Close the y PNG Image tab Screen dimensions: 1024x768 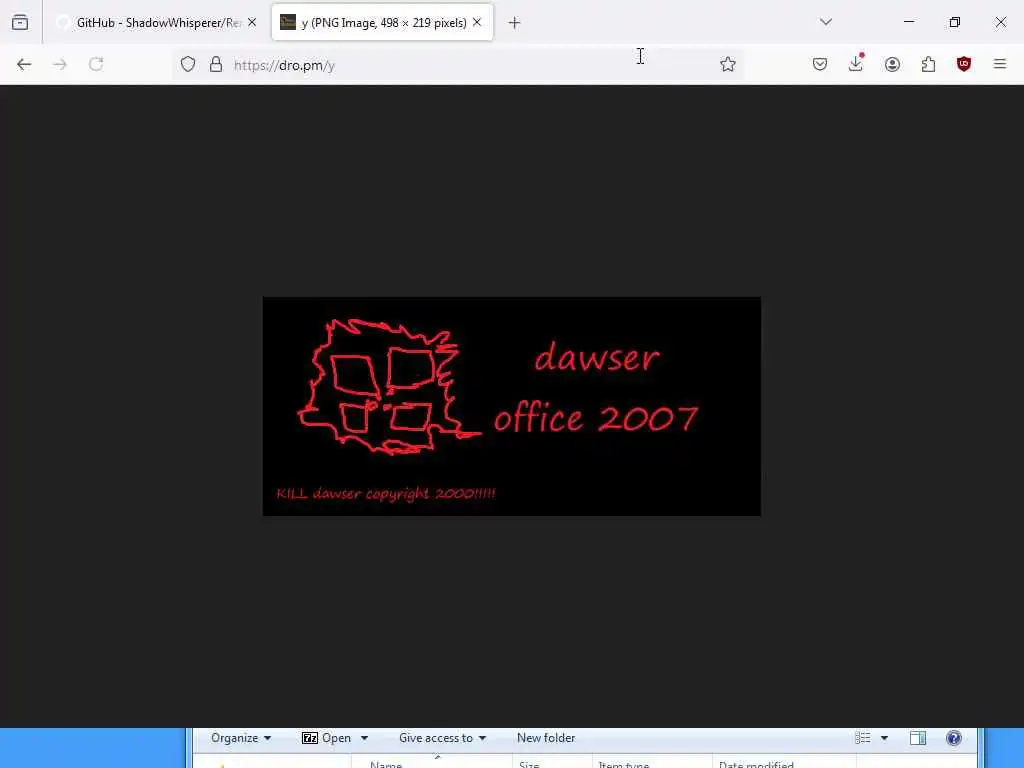point(477,22)
